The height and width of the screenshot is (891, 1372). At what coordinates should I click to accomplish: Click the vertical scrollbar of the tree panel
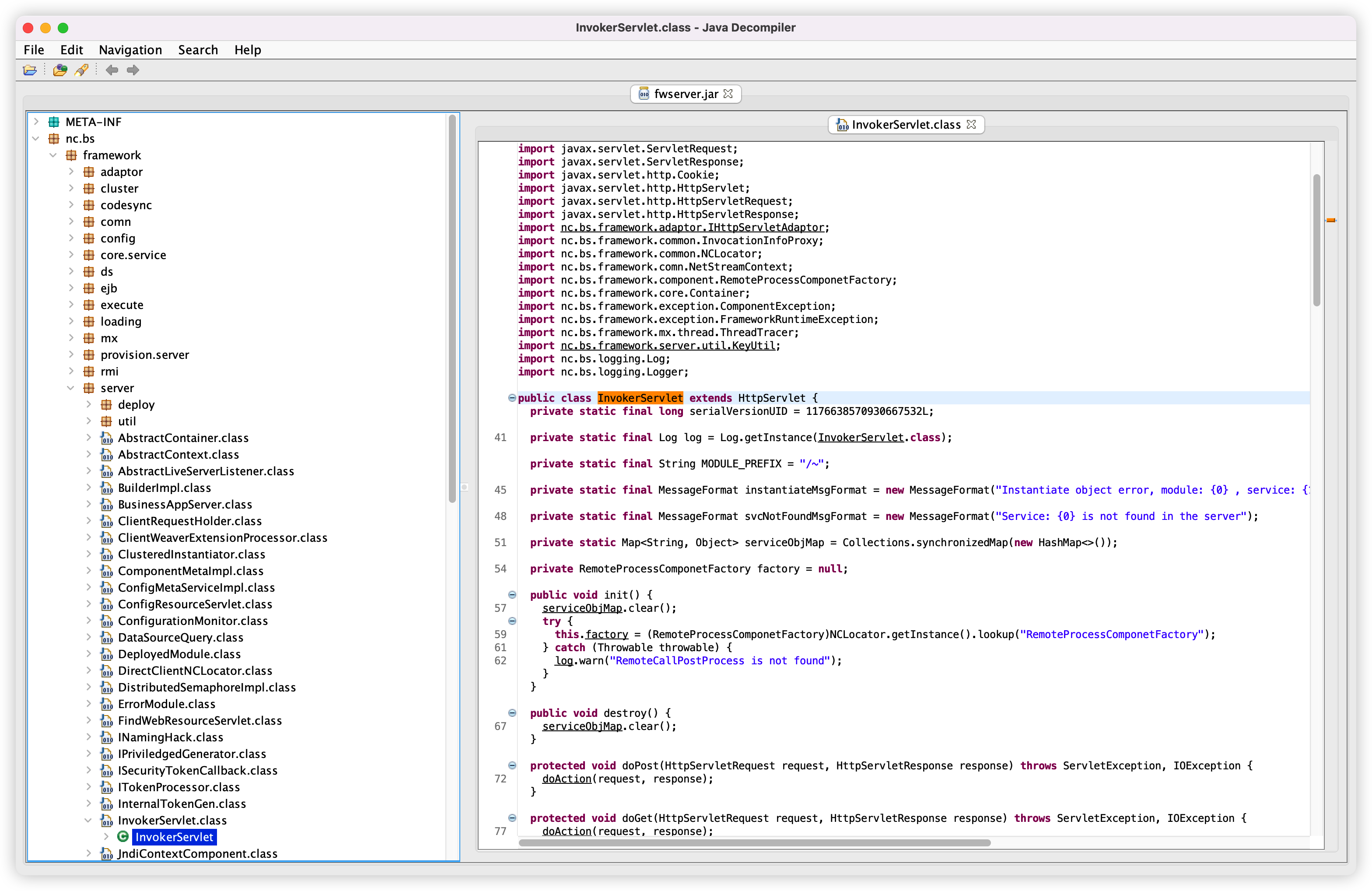[x=452, y=309]
